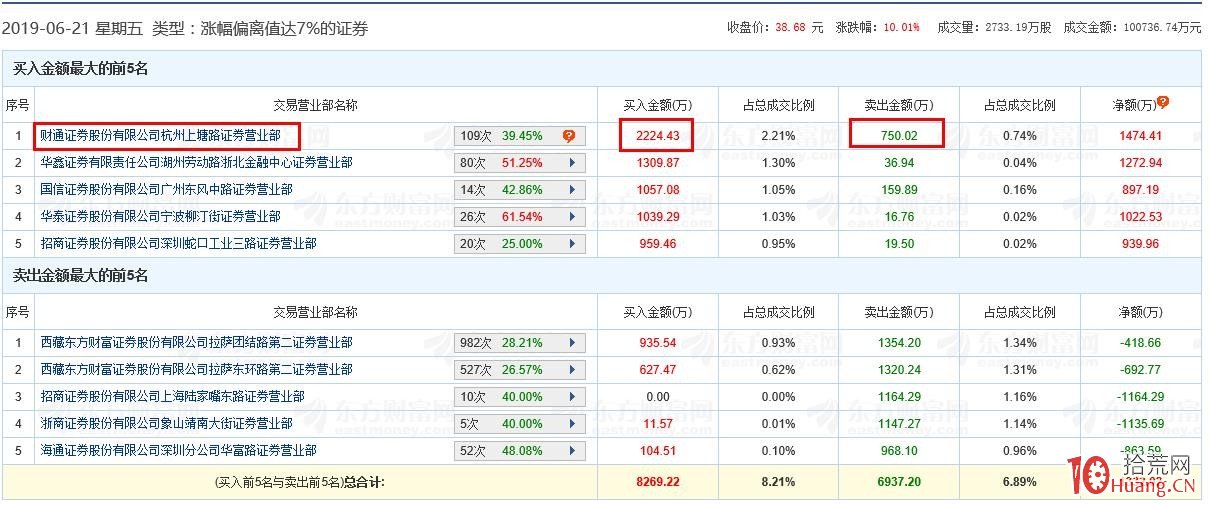Select the sell amount 750.02
This screenshot has height=505, width=1209.
[x=897, y=136]
